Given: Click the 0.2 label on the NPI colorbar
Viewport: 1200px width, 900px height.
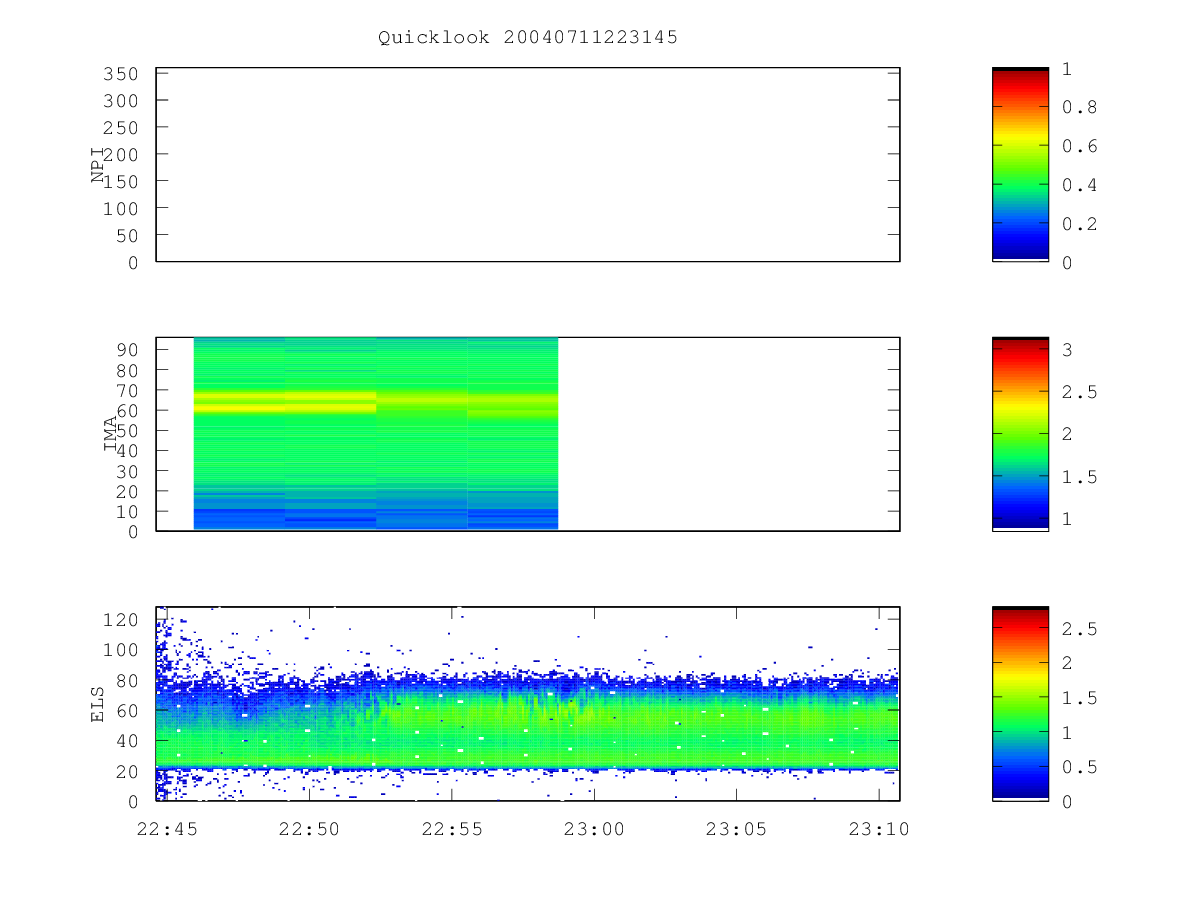Looking at the screenshot, I should point(1079,224).
